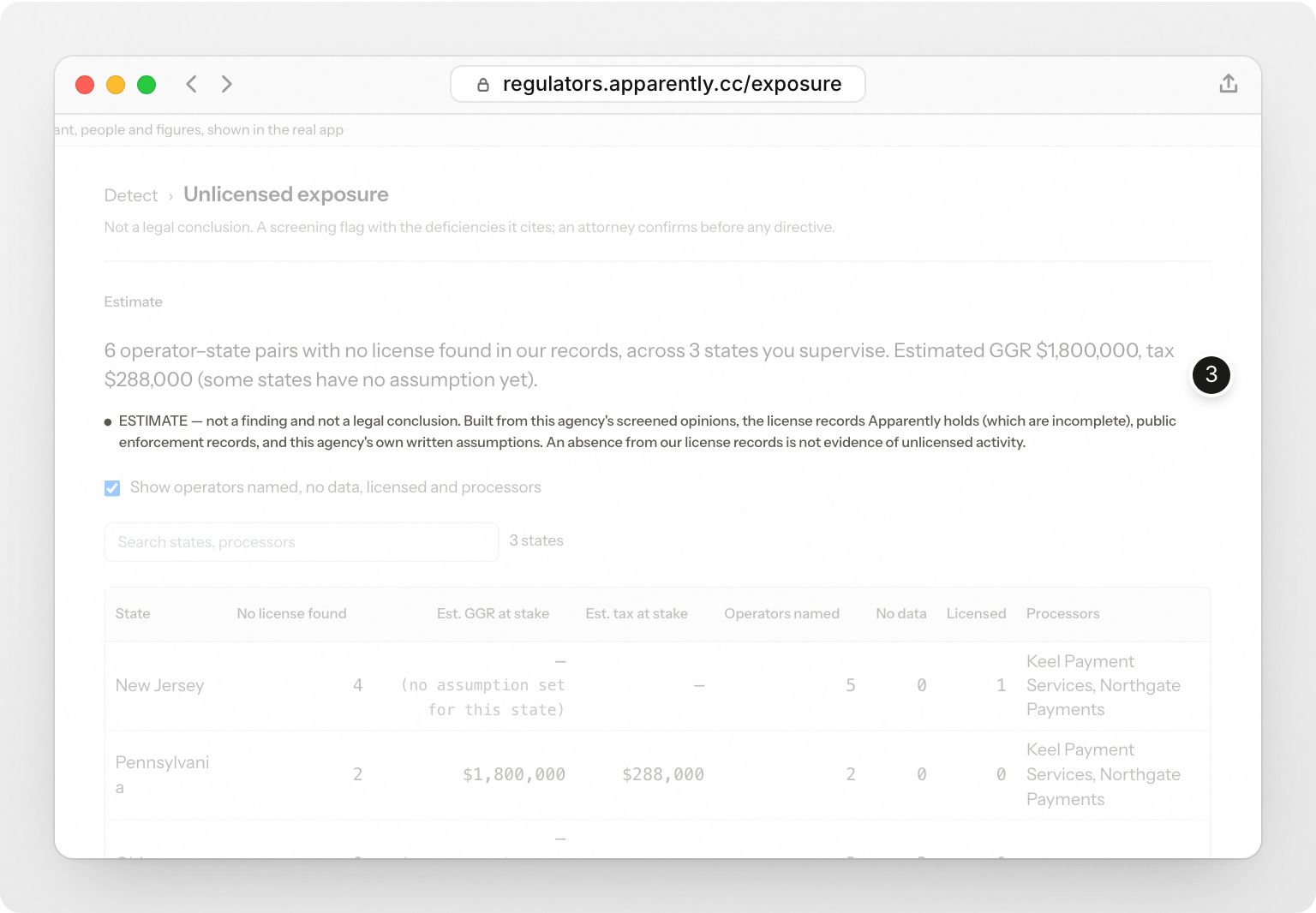Open the share icon in browser toolbar

pyautogui.click(x=1228, y=83)
